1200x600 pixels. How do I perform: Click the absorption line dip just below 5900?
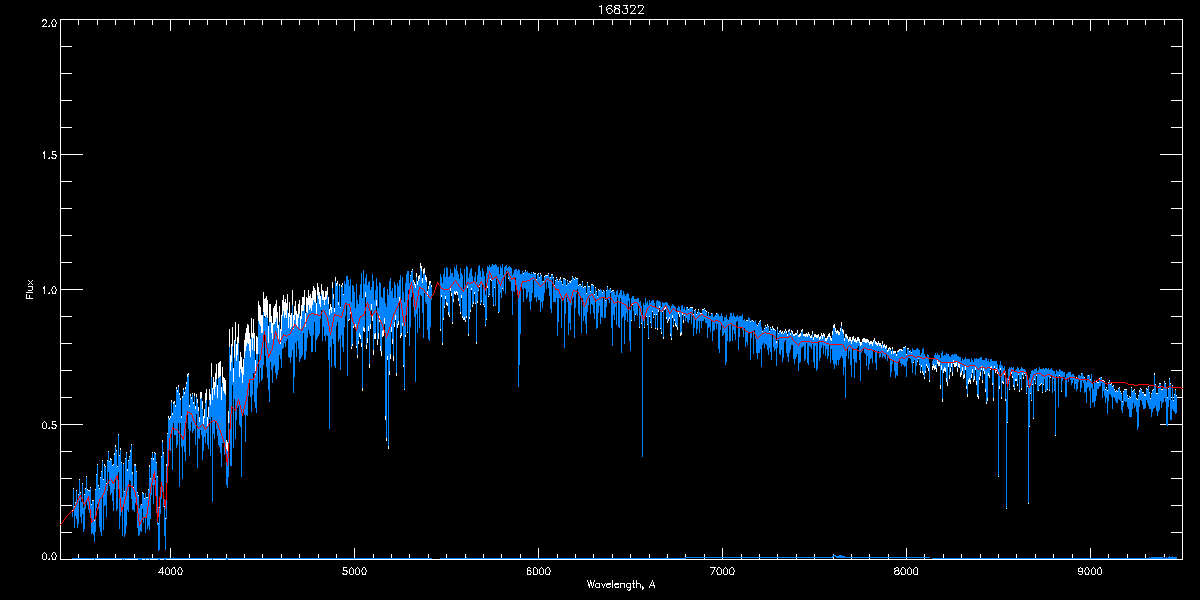point(518,385)
